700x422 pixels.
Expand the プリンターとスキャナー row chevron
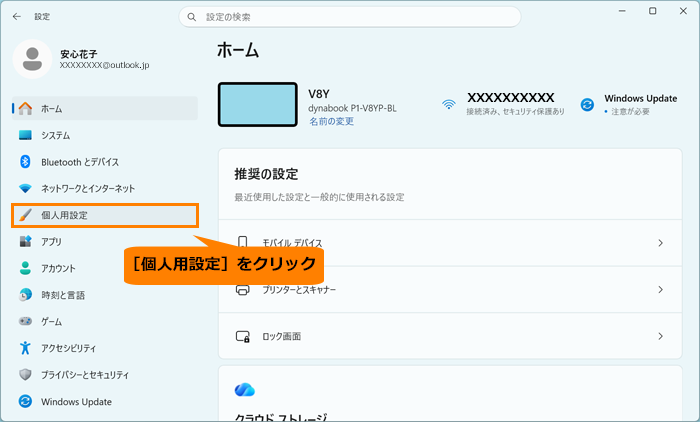point(660,289)
